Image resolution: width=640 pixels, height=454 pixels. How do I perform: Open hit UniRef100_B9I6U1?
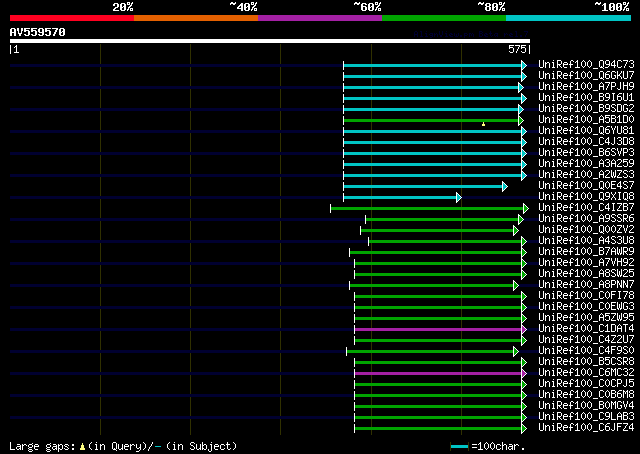point(587,98)
